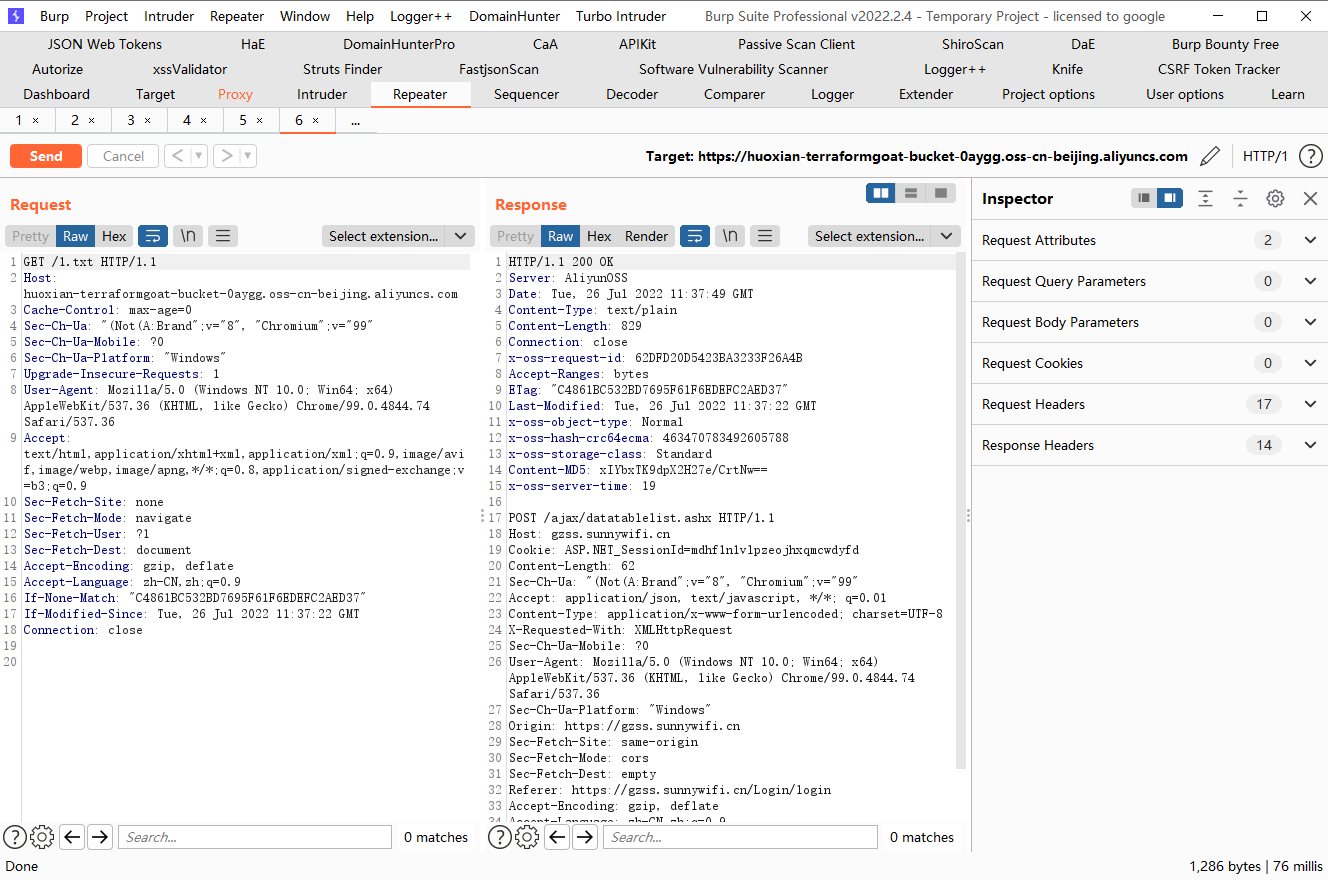1328x880 pixels.
Task: Go to previous search match in Request
Action: pos(72,837)
